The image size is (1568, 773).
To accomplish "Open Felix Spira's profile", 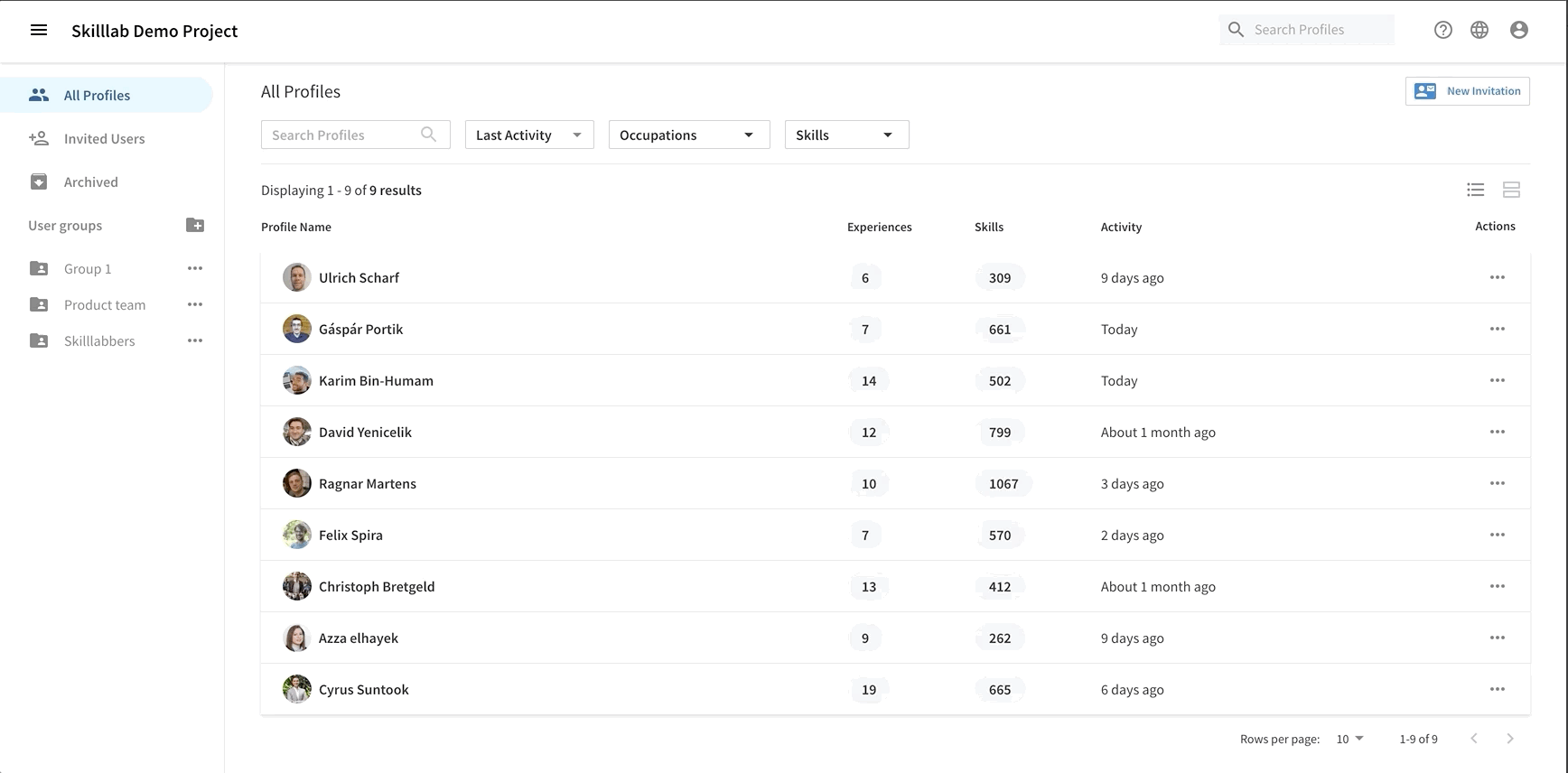I will click(x=350, y=535).
